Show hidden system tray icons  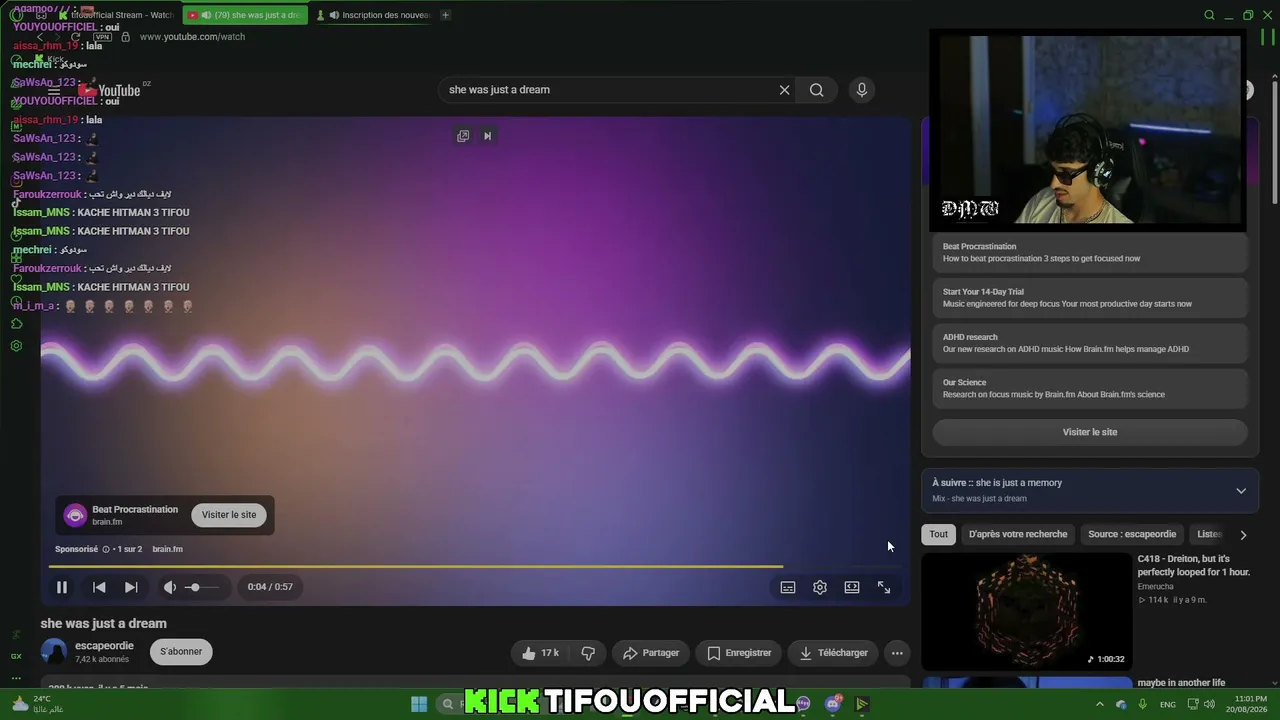1099,705
